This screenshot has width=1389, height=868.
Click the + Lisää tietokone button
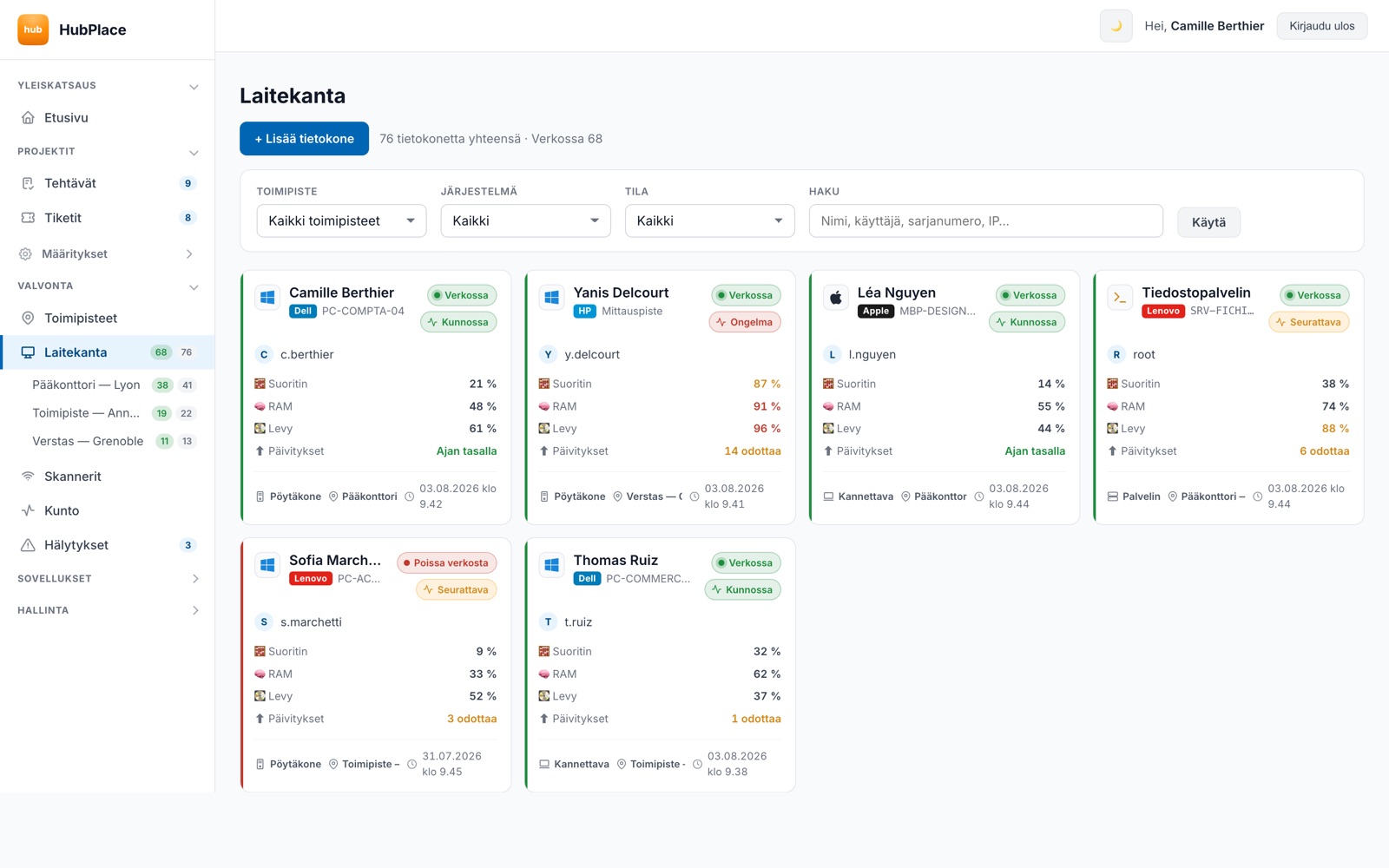point(304,139)
